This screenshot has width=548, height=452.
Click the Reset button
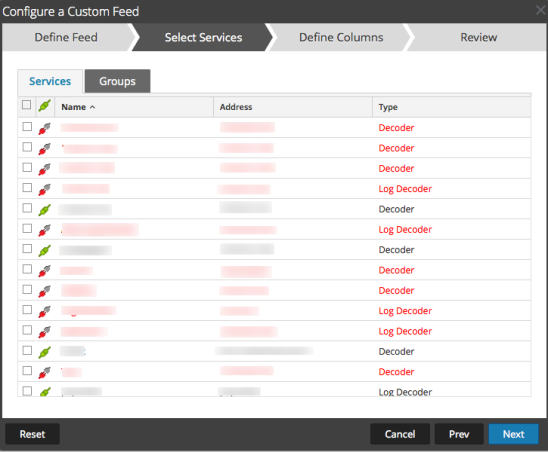pos(33,434)
